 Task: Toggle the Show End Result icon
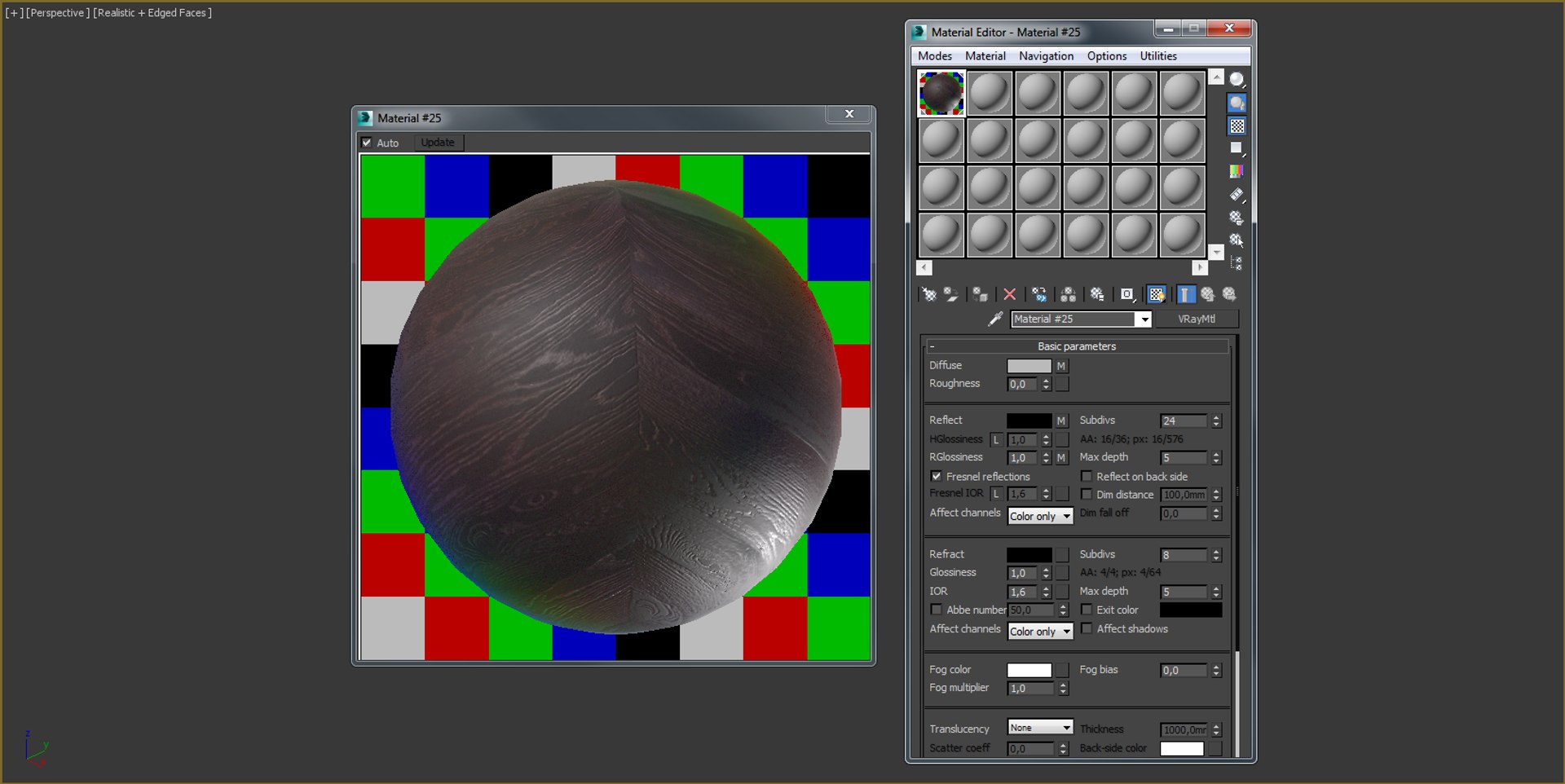tap(1186, 295)
